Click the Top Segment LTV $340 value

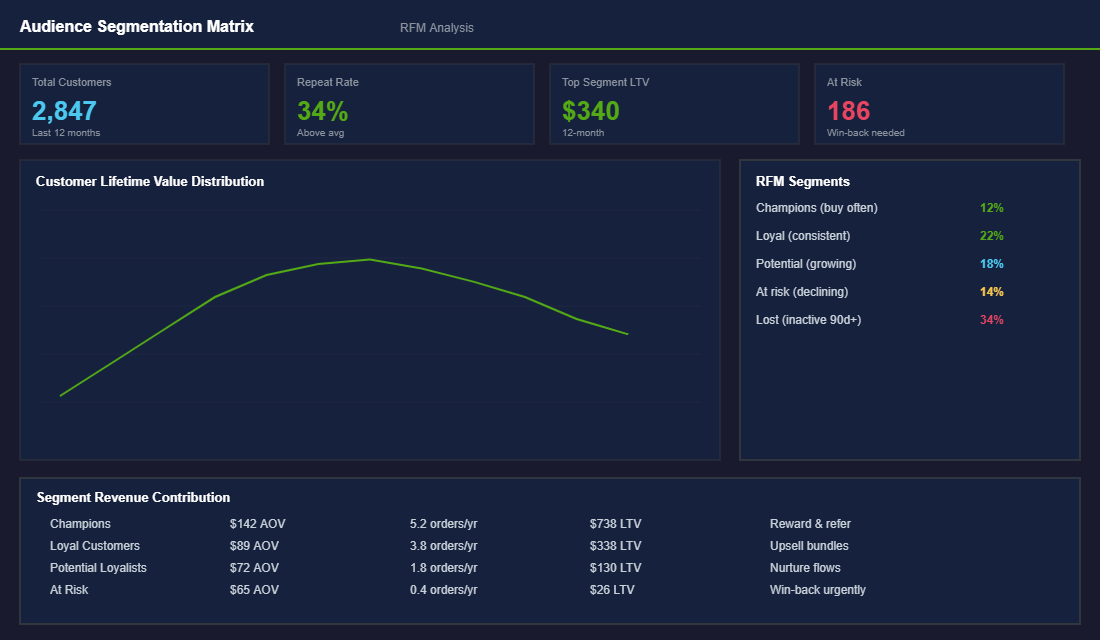click(x=590, y=111)
